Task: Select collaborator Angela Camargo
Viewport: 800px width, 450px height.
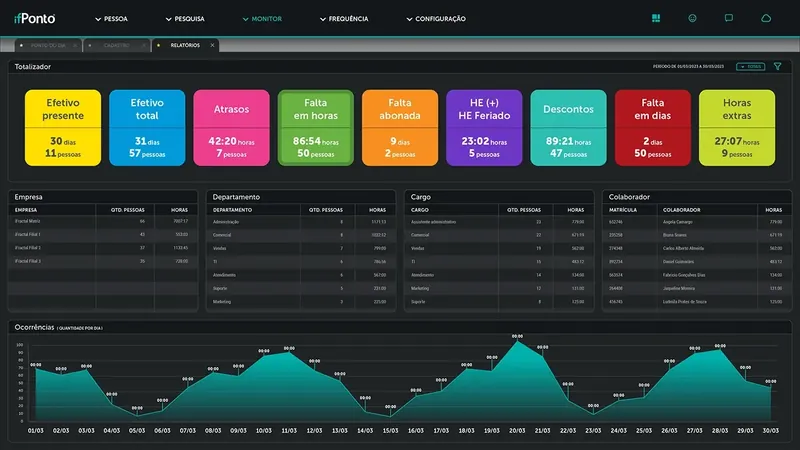Action: 697,222
